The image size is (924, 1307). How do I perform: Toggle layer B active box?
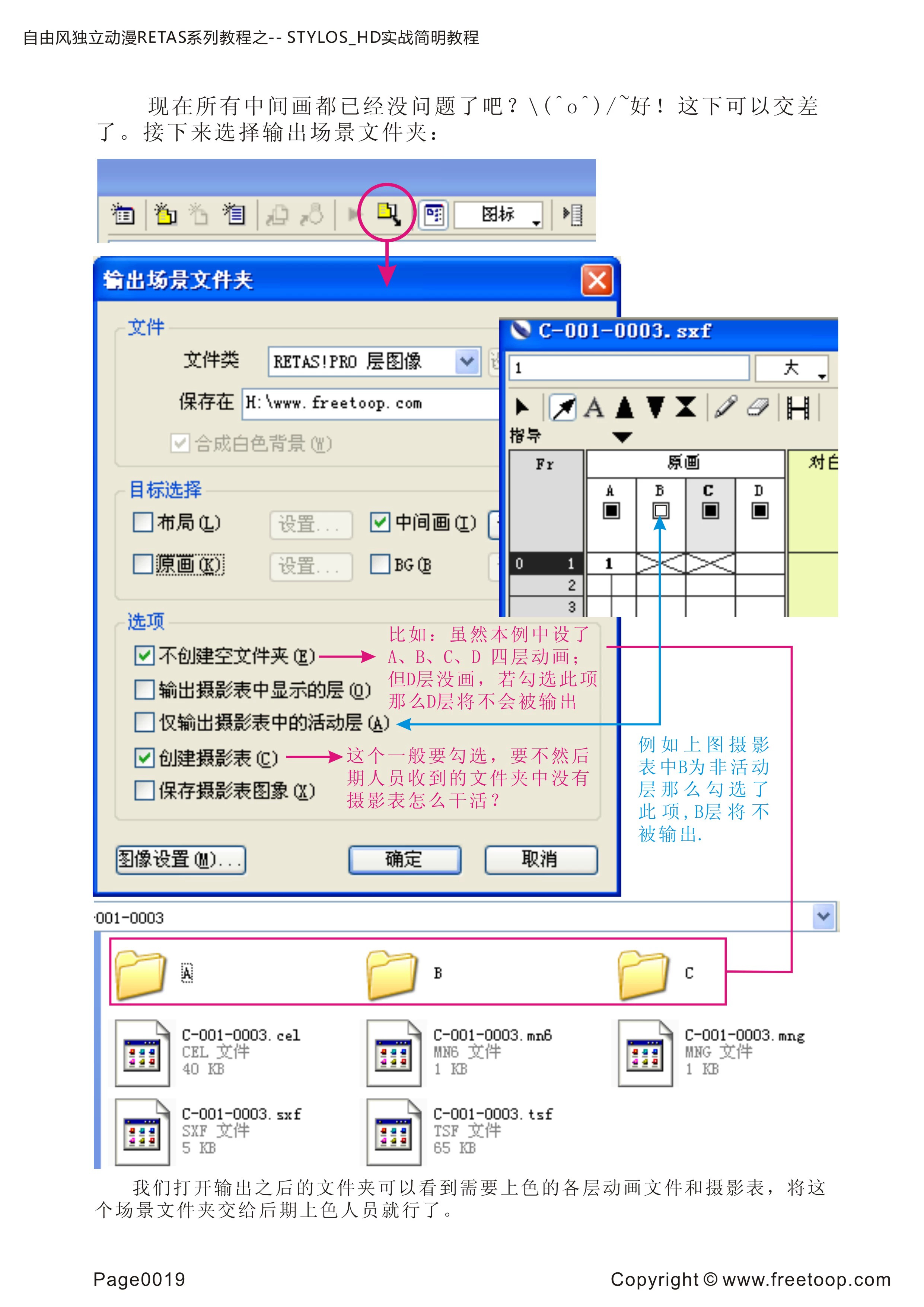(x=660, y=511)
